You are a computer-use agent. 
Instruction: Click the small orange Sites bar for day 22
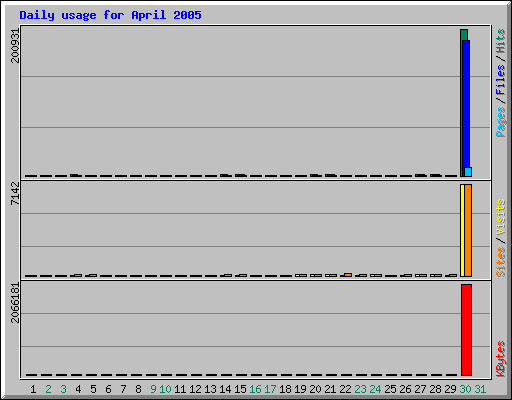(x=348, y=275)
